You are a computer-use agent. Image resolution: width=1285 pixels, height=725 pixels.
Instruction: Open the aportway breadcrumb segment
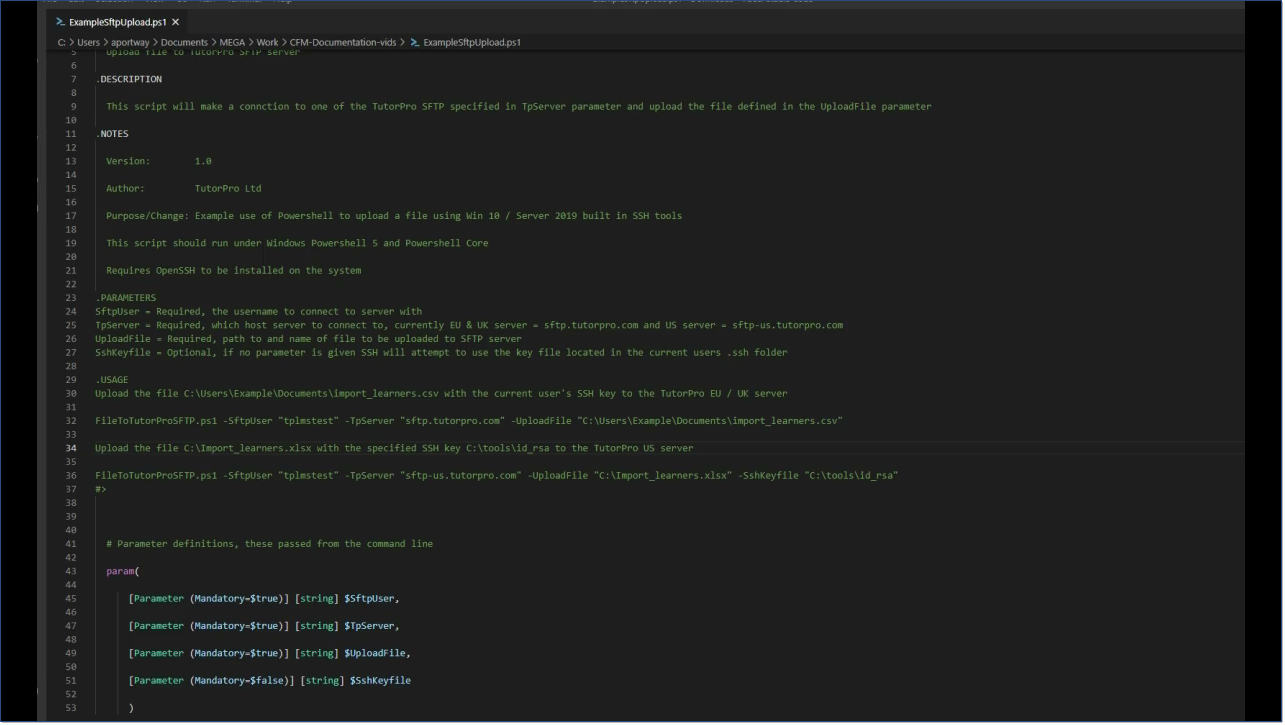pyautogui.click(x=130, y=42)
